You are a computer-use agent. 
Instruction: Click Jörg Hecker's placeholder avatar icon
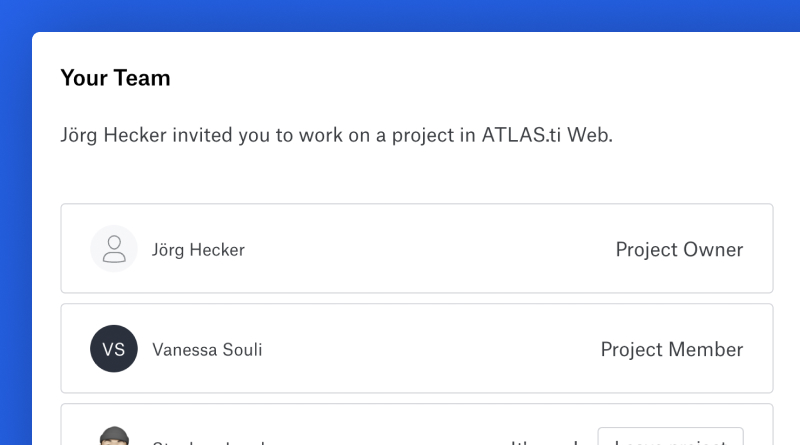tap(114, 249)
